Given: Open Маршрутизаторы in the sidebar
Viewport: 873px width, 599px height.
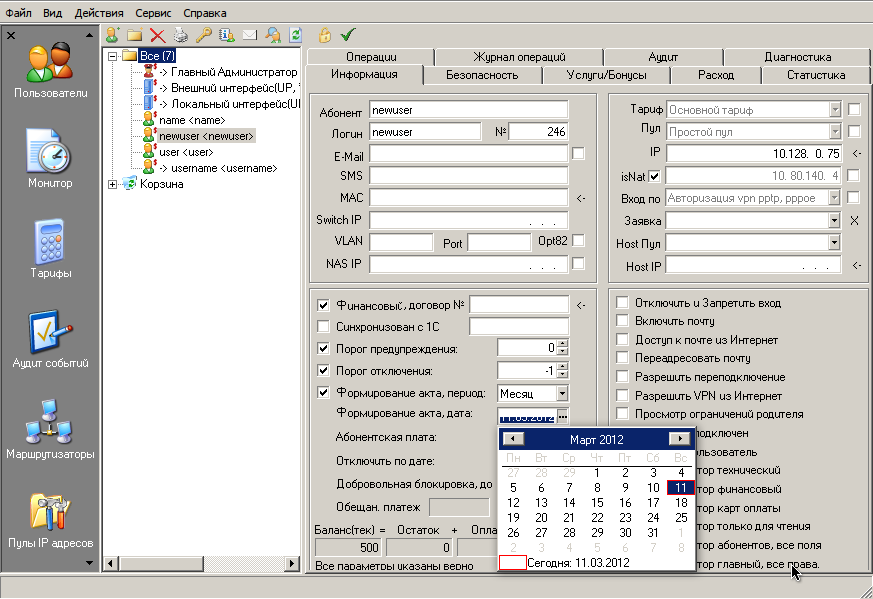Looking at the screenshot, I should pos(49,423).
